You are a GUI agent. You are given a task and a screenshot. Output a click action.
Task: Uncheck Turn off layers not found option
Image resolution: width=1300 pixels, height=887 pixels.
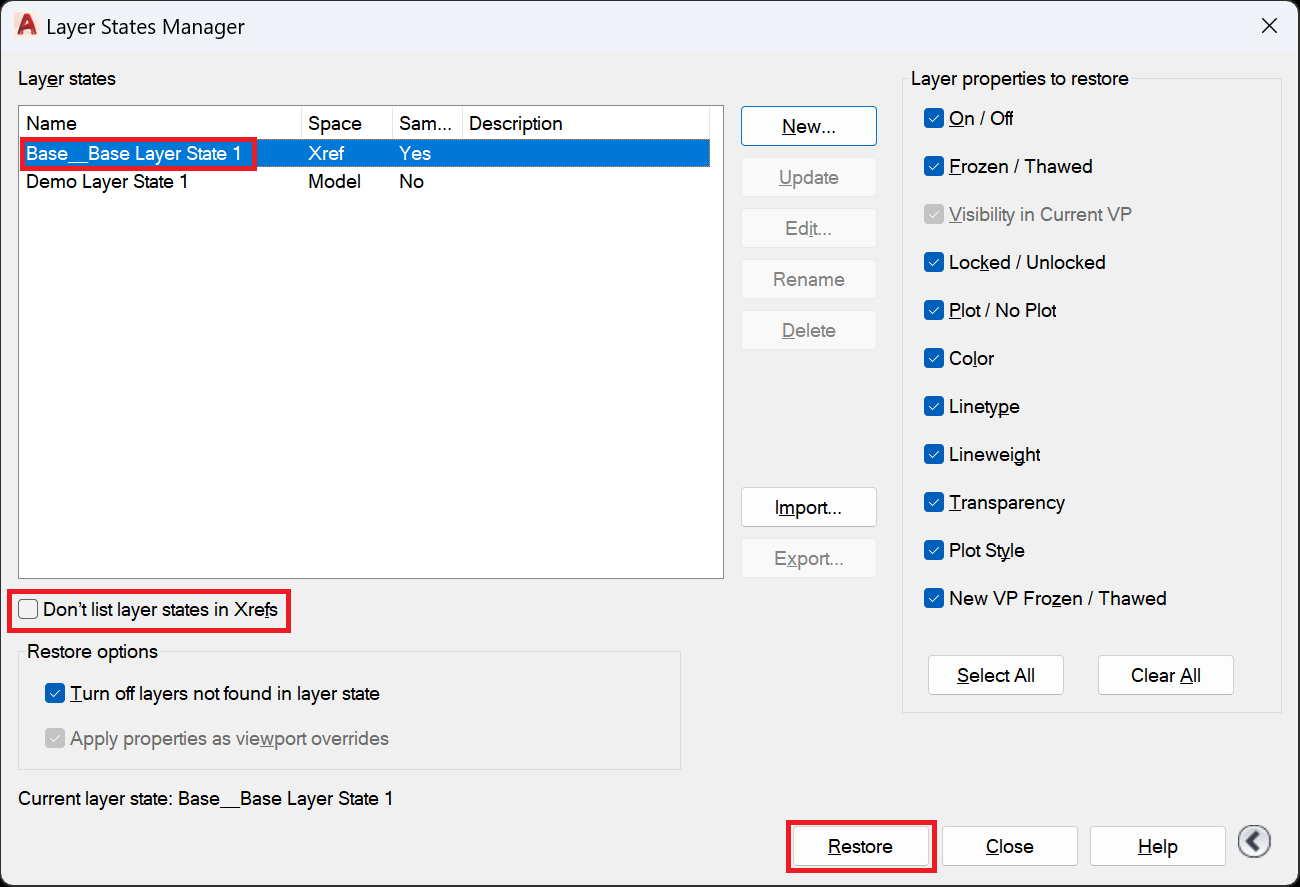56,694
